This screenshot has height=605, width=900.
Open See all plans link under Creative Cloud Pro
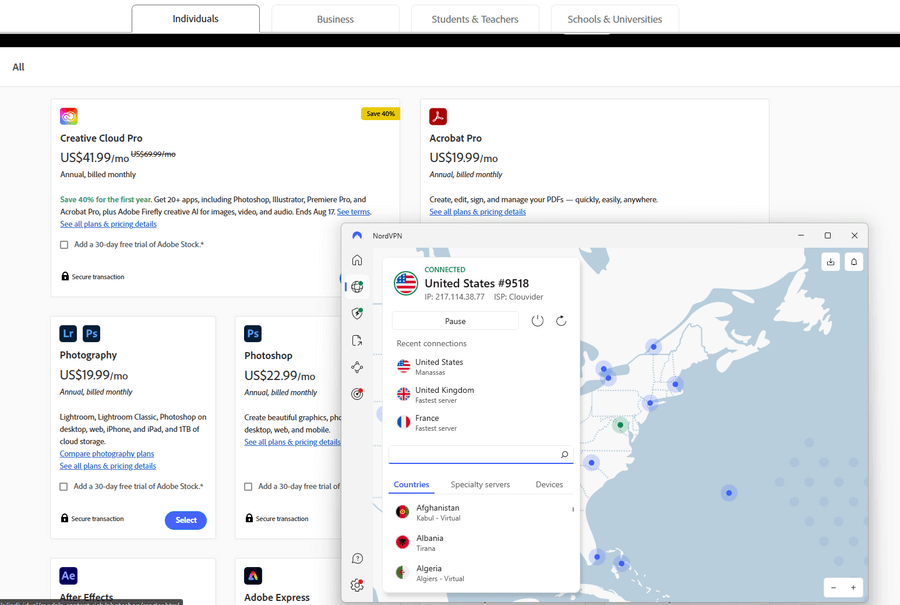coord(108,224)
